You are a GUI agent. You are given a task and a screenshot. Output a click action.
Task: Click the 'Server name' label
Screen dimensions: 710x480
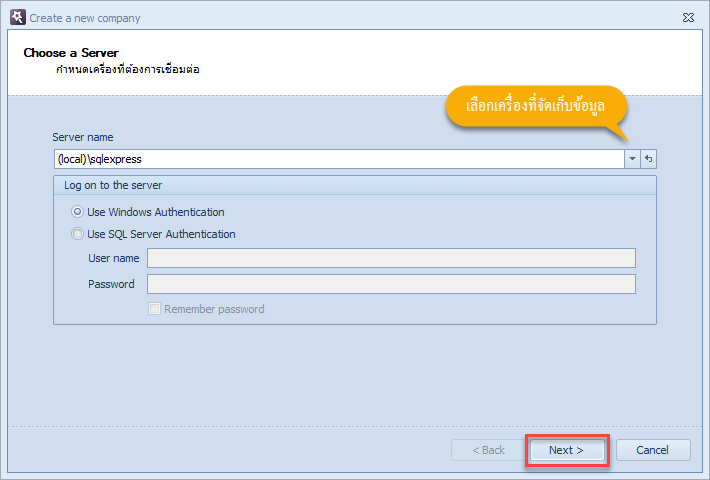point(83,137)
